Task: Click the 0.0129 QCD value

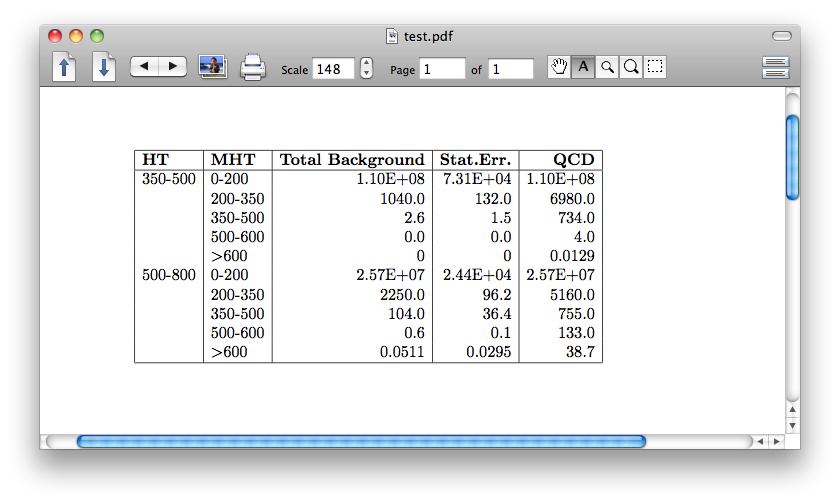Action: tap(572, 256)
